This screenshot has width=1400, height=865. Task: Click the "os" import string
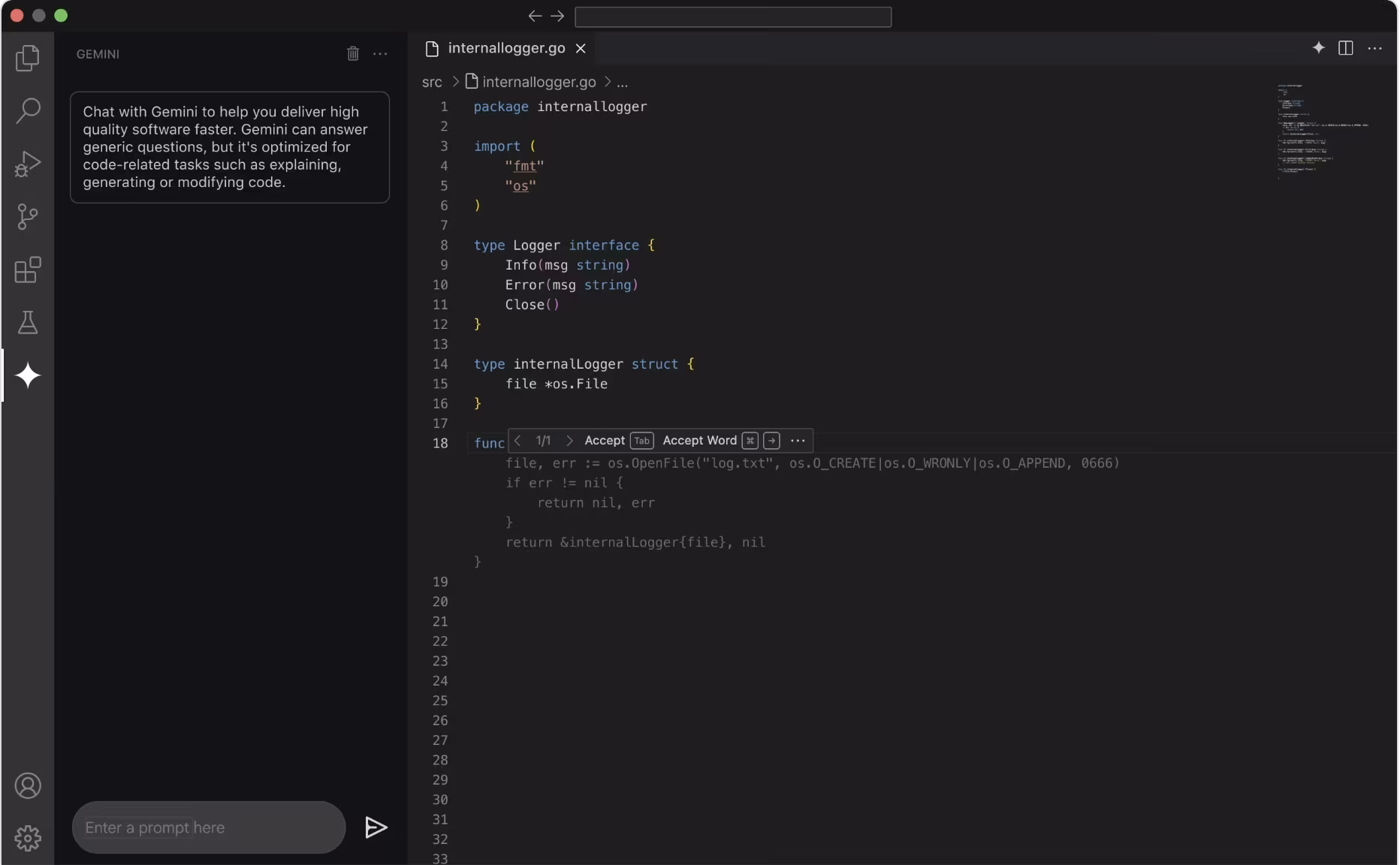pos(520,185)
